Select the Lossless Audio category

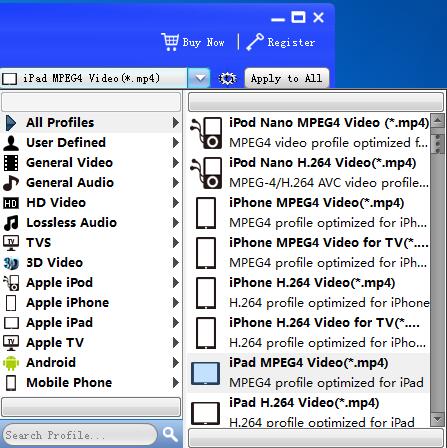pyautogui.click(x=91, y=223)
